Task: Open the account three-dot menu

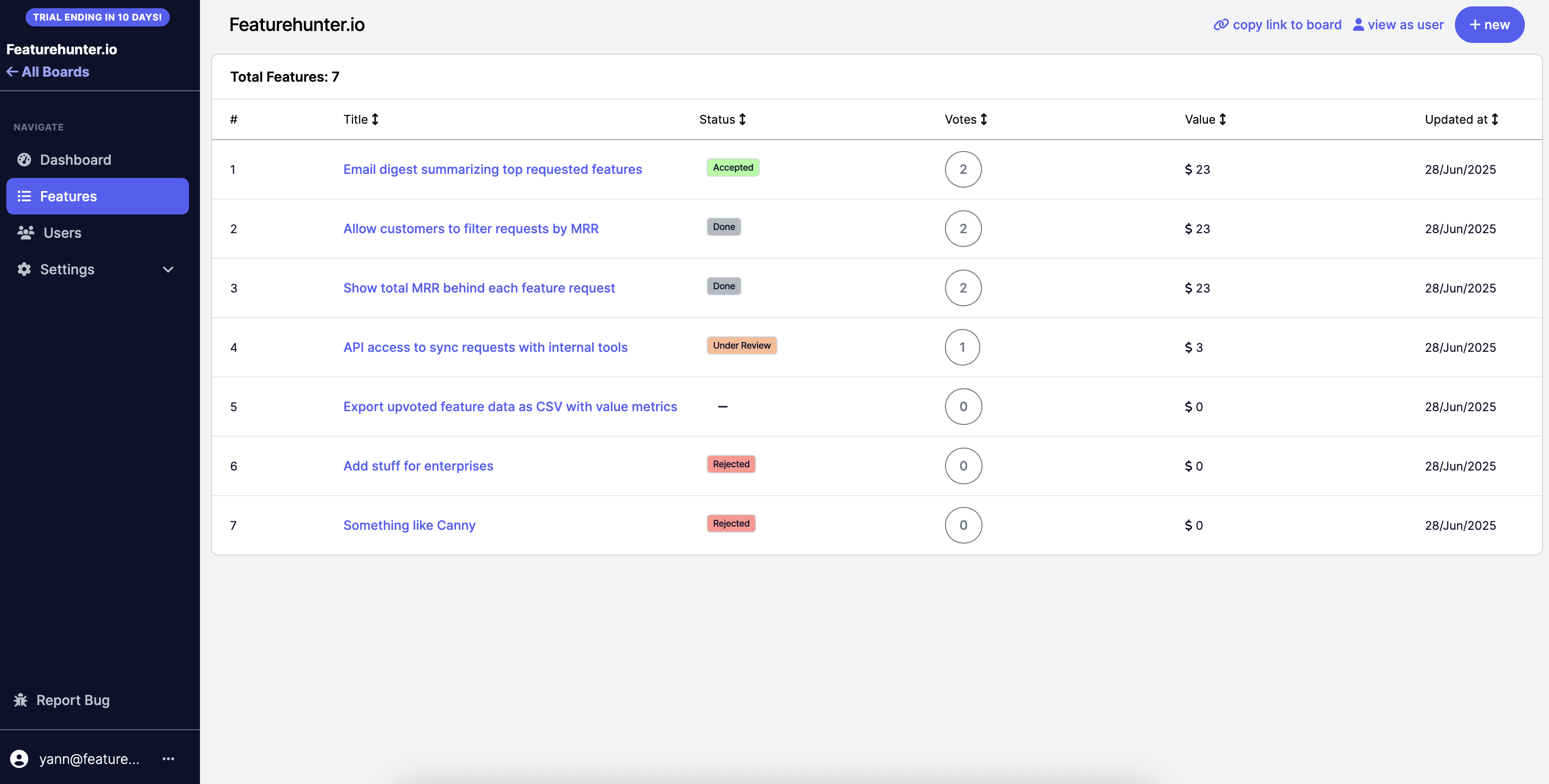Action: click(x=168, y=759)
